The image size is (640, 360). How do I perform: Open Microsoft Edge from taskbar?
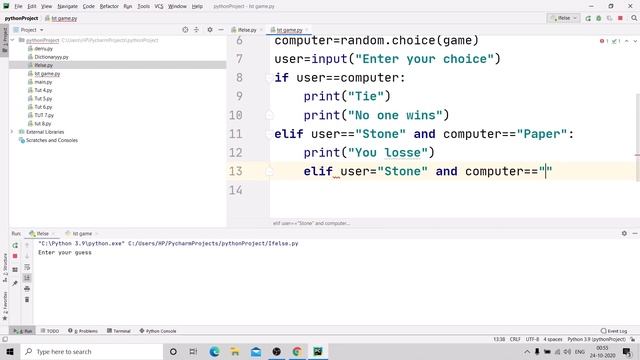click(214, 351)
